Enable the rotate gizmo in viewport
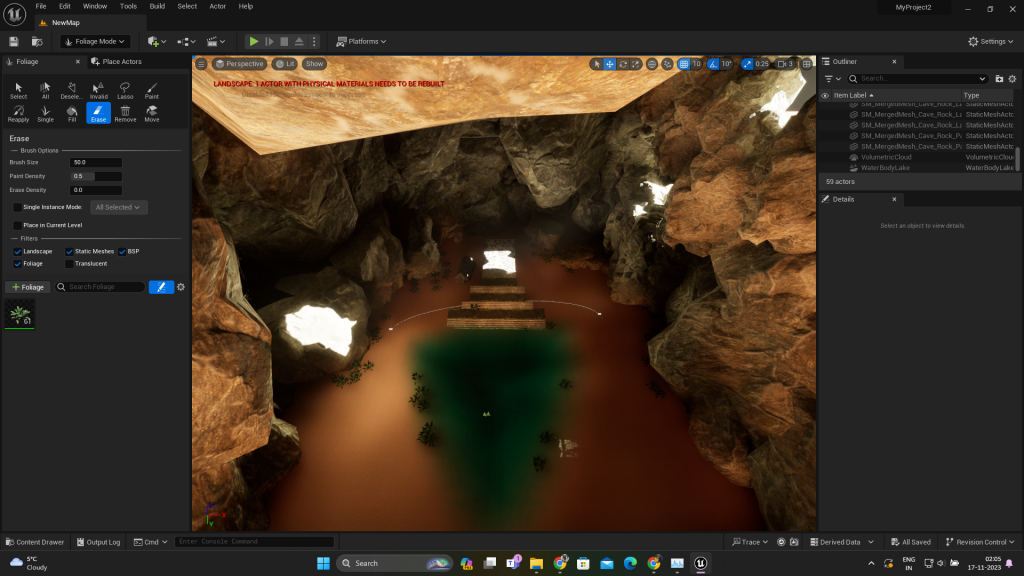 pyautogui.click(x=623, y=64)
